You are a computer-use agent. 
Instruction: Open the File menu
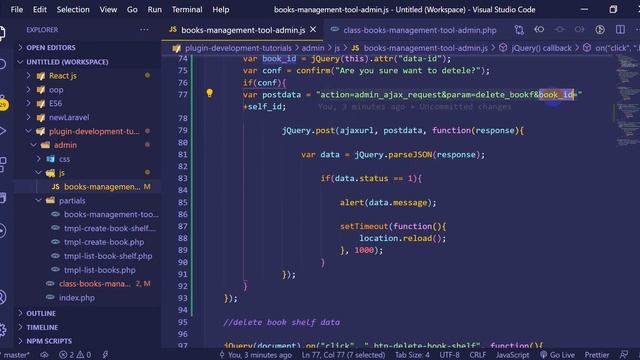tap(16, 9)
